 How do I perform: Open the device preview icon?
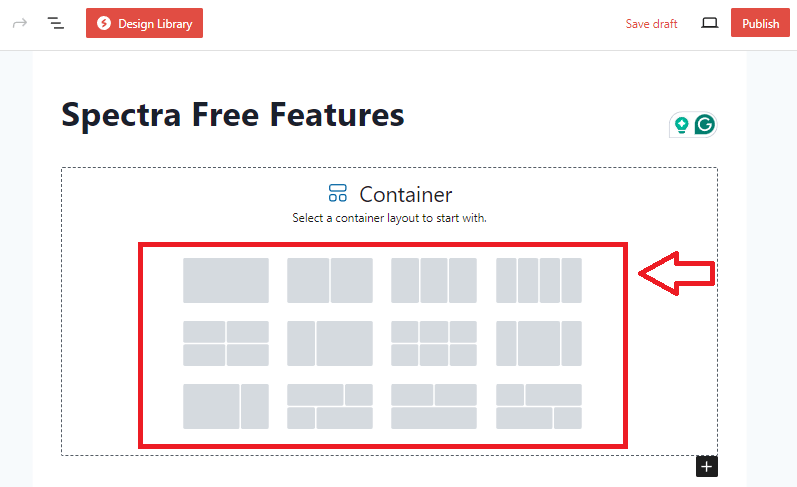pyautogui.click(x=709, y=23)
